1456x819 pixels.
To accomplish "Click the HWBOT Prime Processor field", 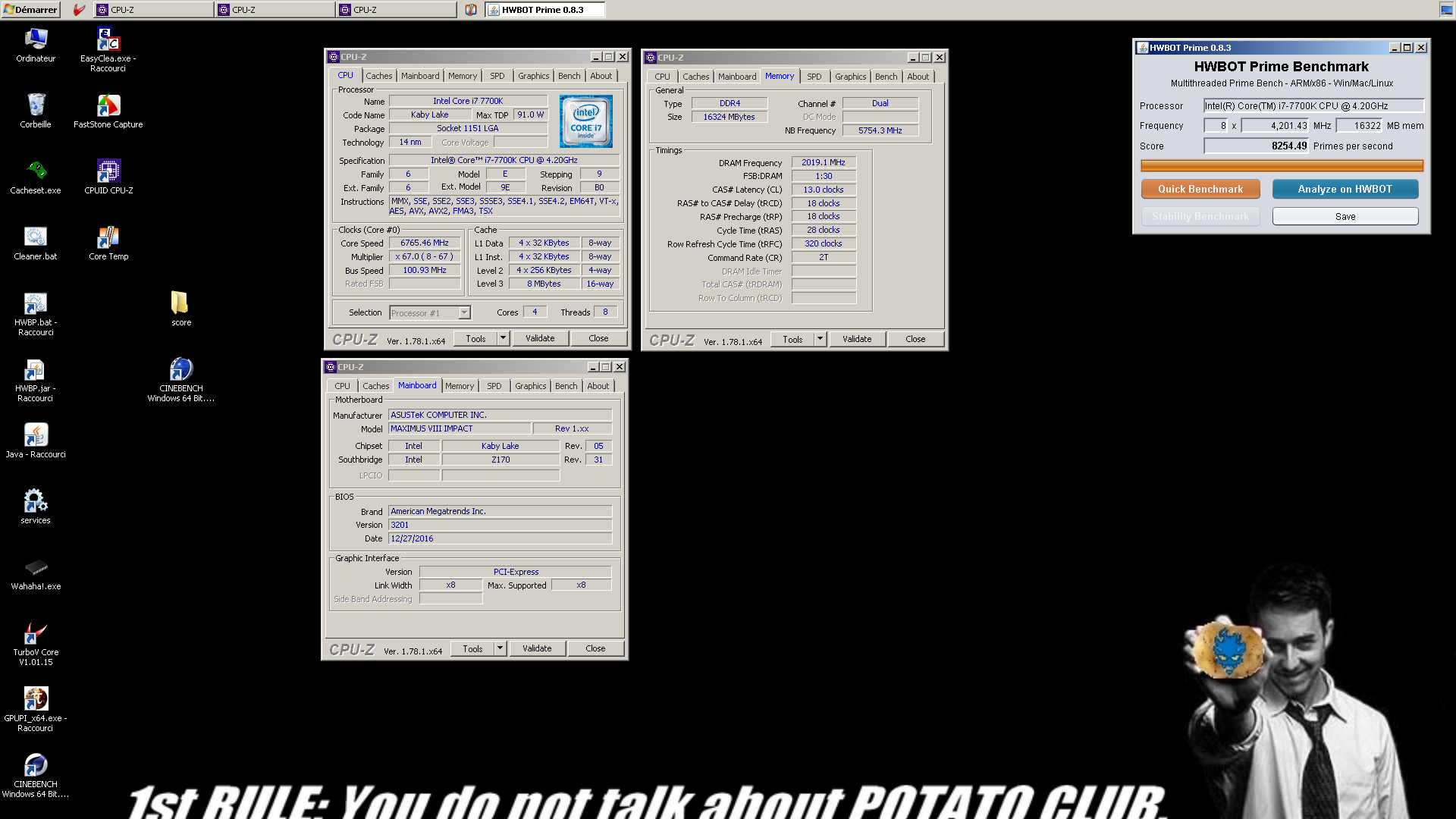I will [x=1313, y=106].
